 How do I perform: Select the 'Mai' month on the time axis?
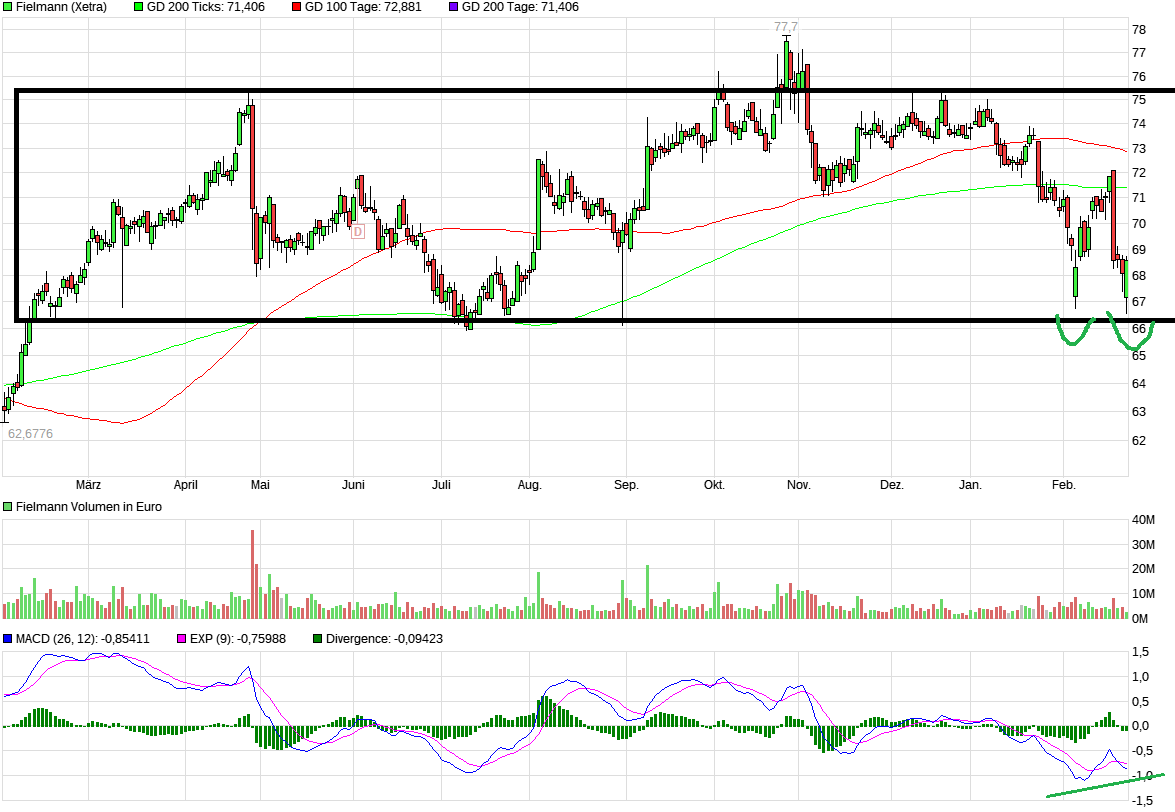(260, 486)
